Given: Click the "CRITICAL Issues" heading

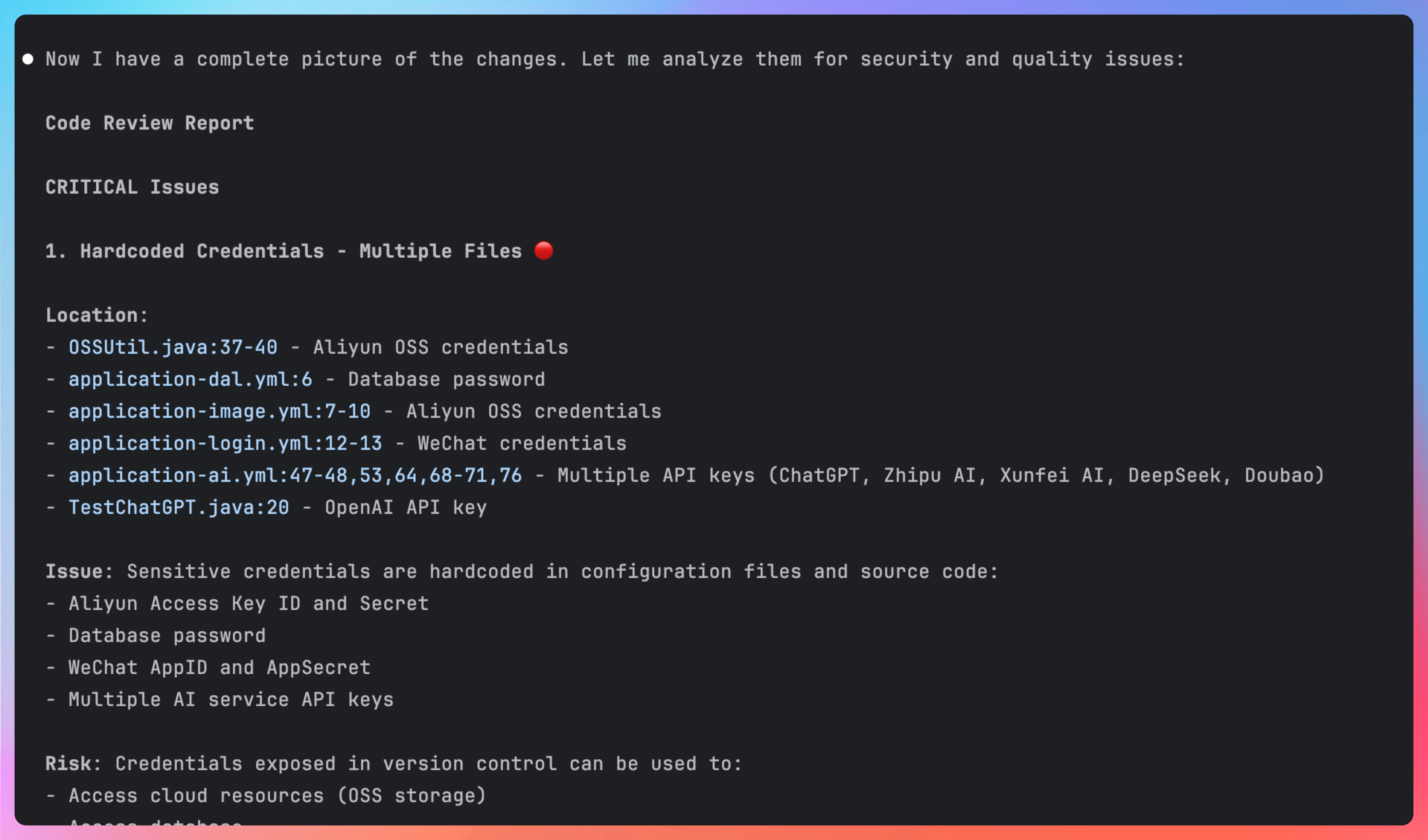Looking at the screenshot, I should [x=132, y=187].
